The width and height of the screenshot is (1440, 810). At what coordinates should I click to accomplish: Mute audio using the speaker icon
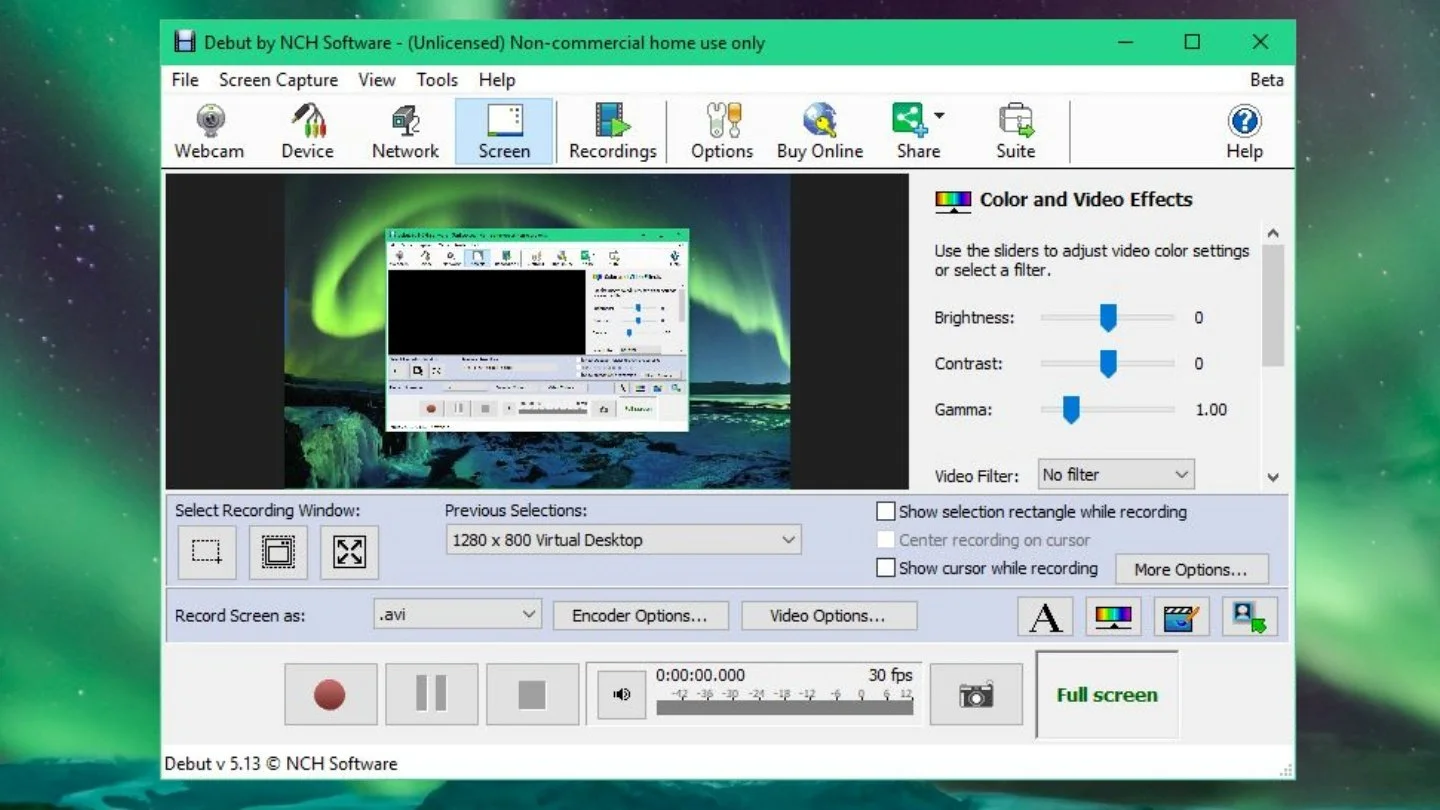(622, 694)
